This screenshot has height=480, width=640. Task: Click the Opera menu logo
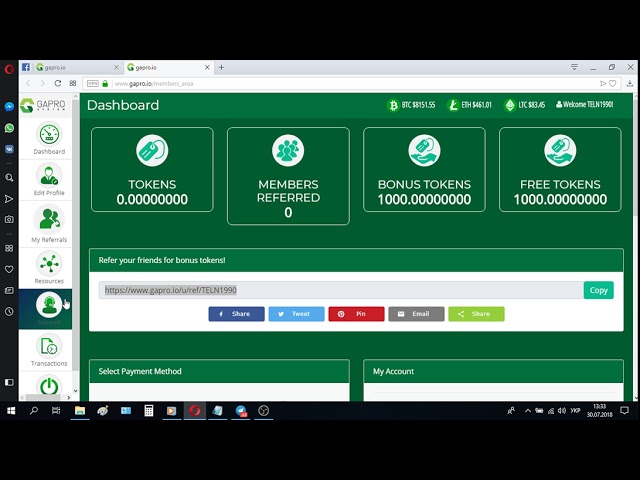click(x=9, y=69)
